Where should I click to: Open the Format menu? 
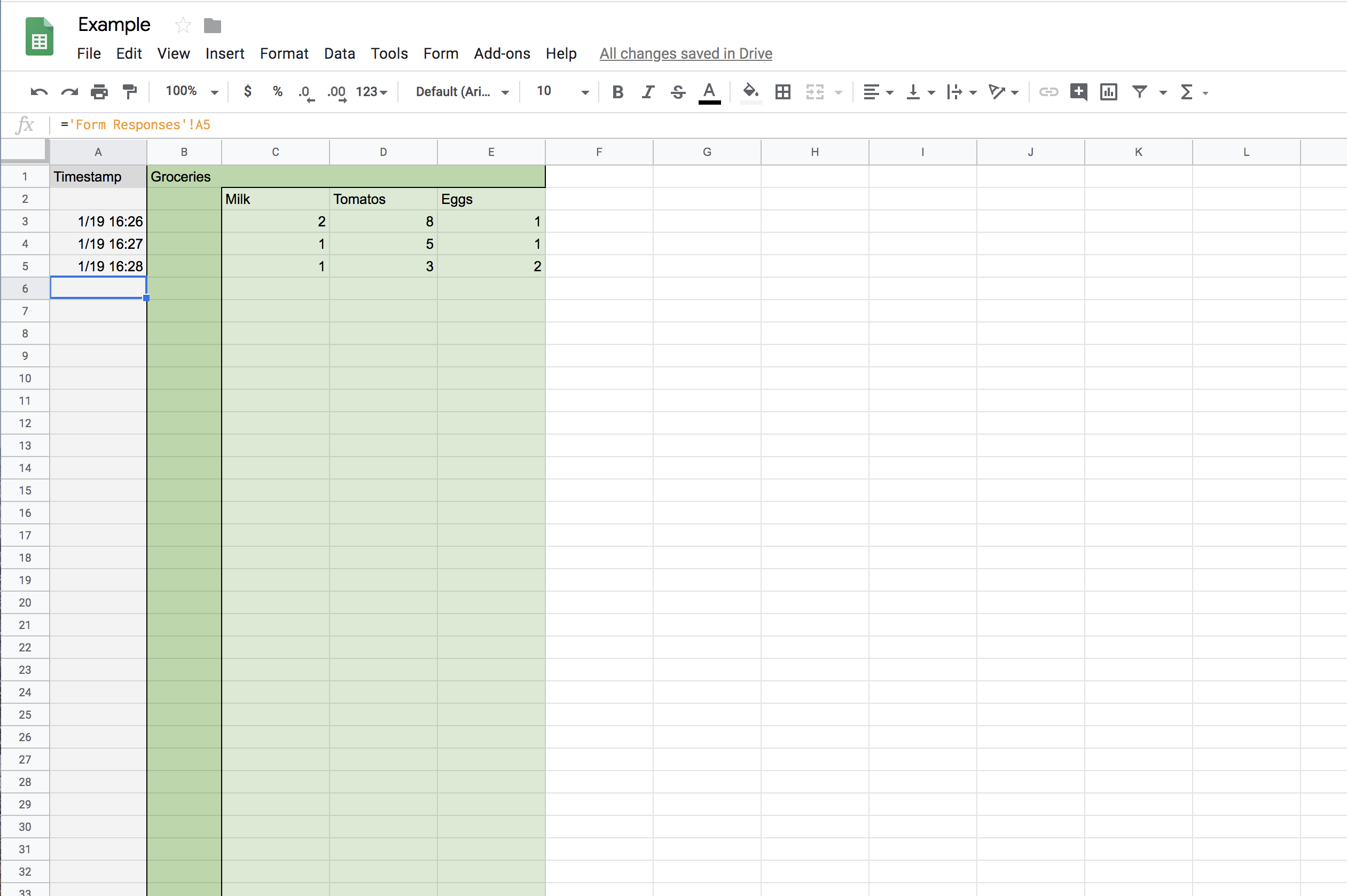pos(284,54)
